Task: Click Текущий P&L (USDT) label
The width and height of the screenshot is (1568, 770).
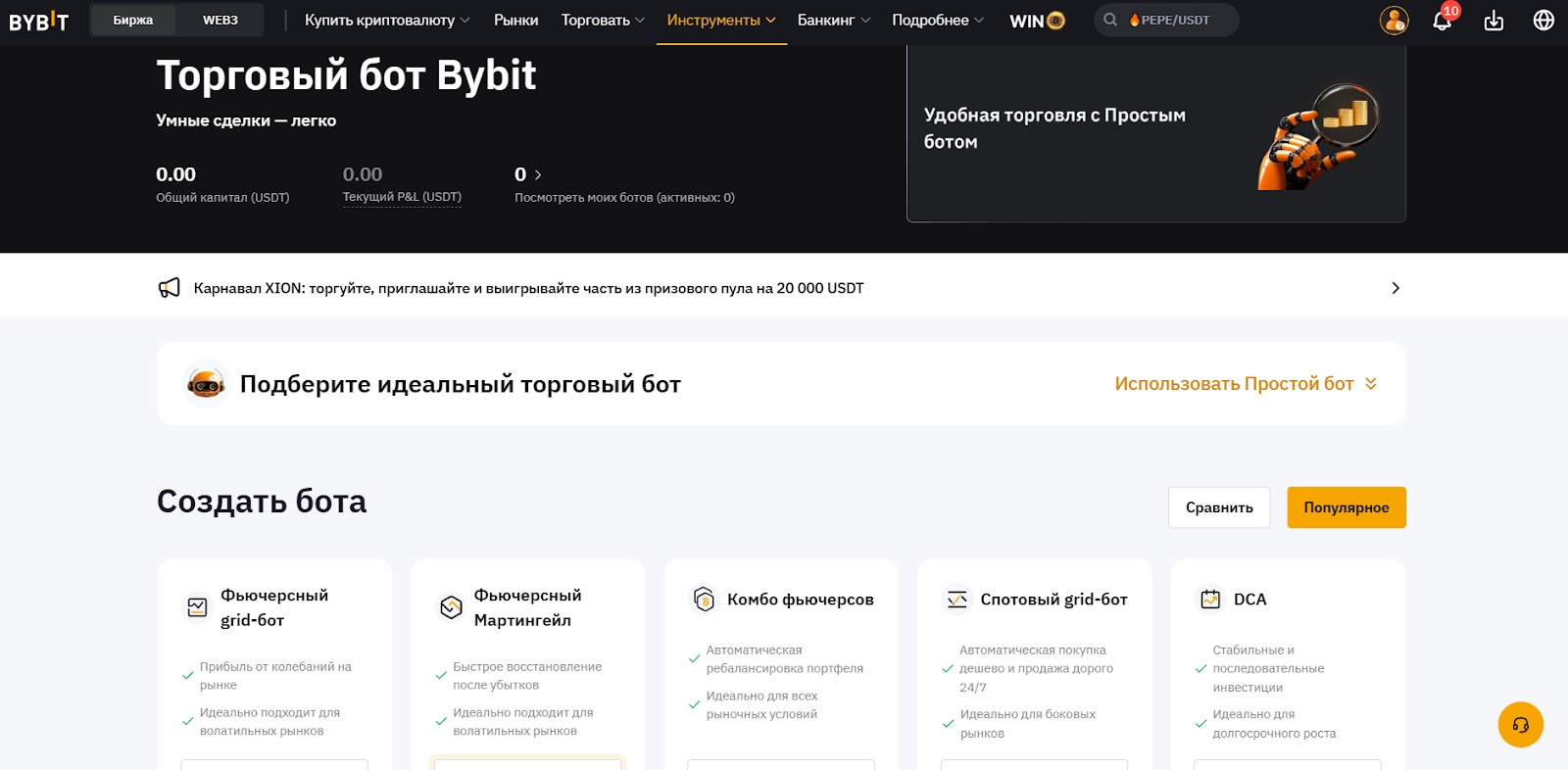Action: click(x=402, y=197)
